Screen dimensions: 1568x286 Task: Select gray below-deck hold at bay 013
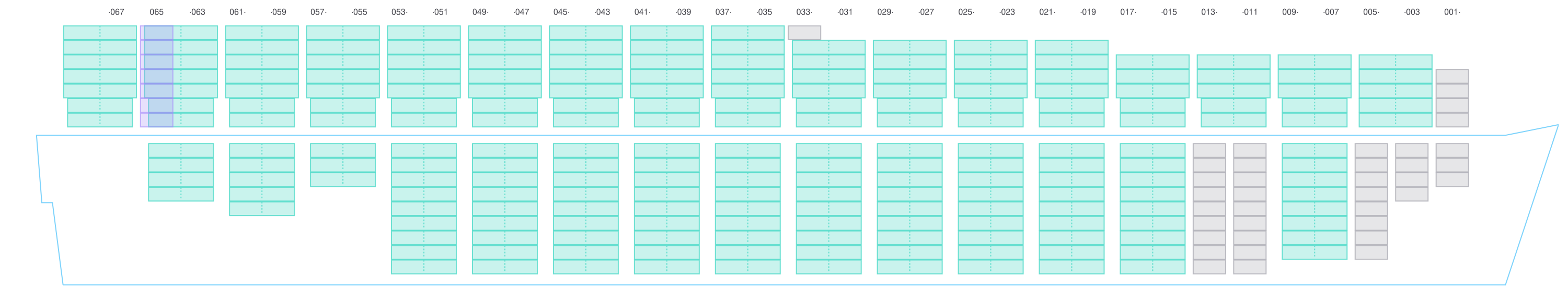1209,208
